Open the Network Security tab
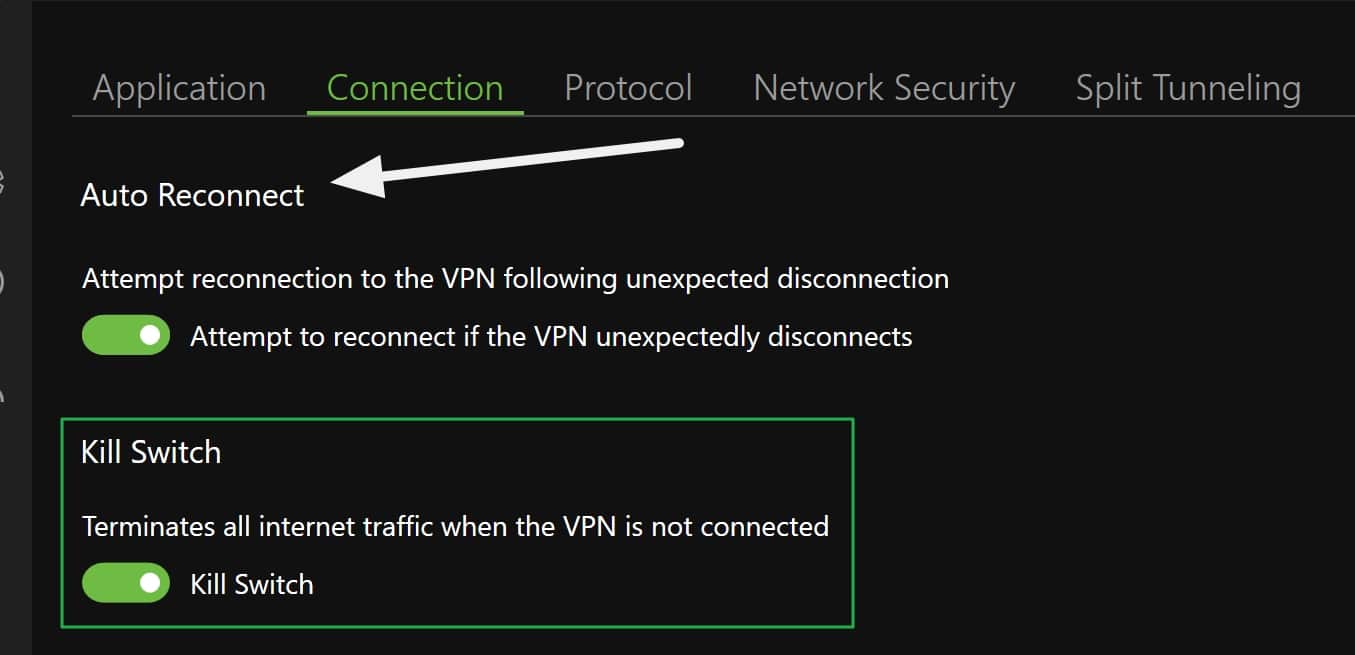 [884, 88]
